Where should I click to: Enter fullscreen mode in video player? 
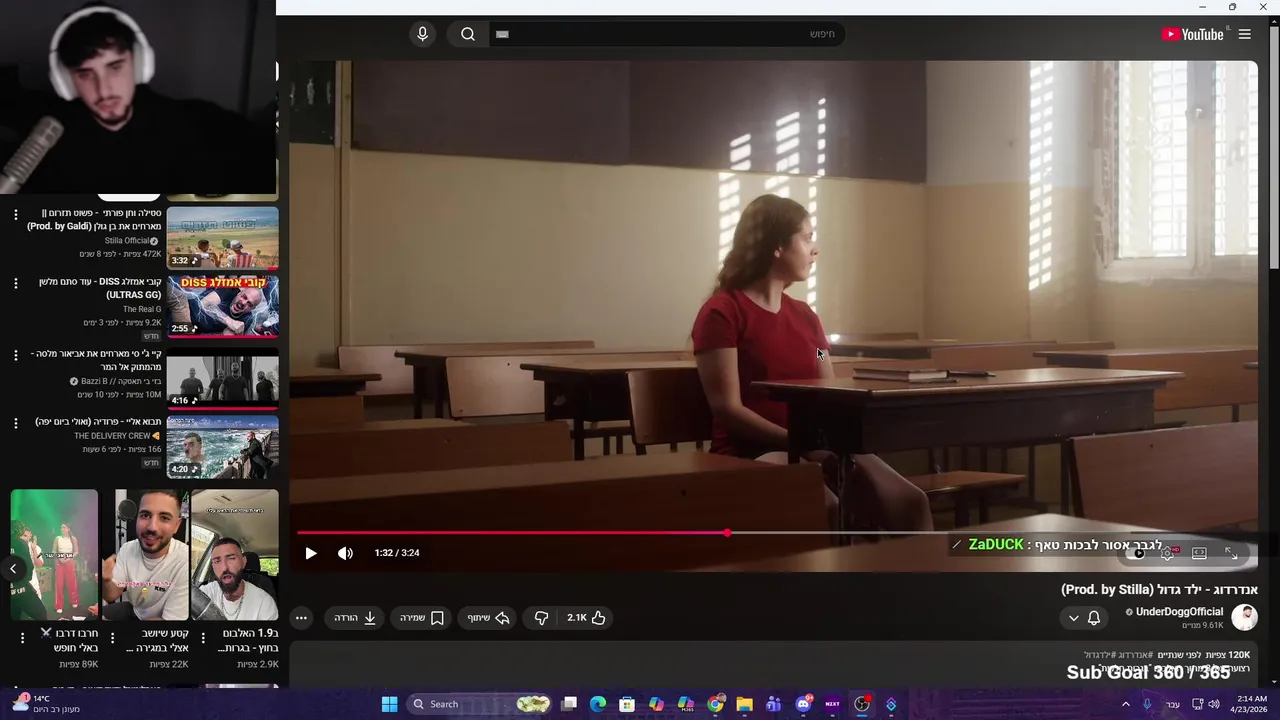click(1231, 553)
